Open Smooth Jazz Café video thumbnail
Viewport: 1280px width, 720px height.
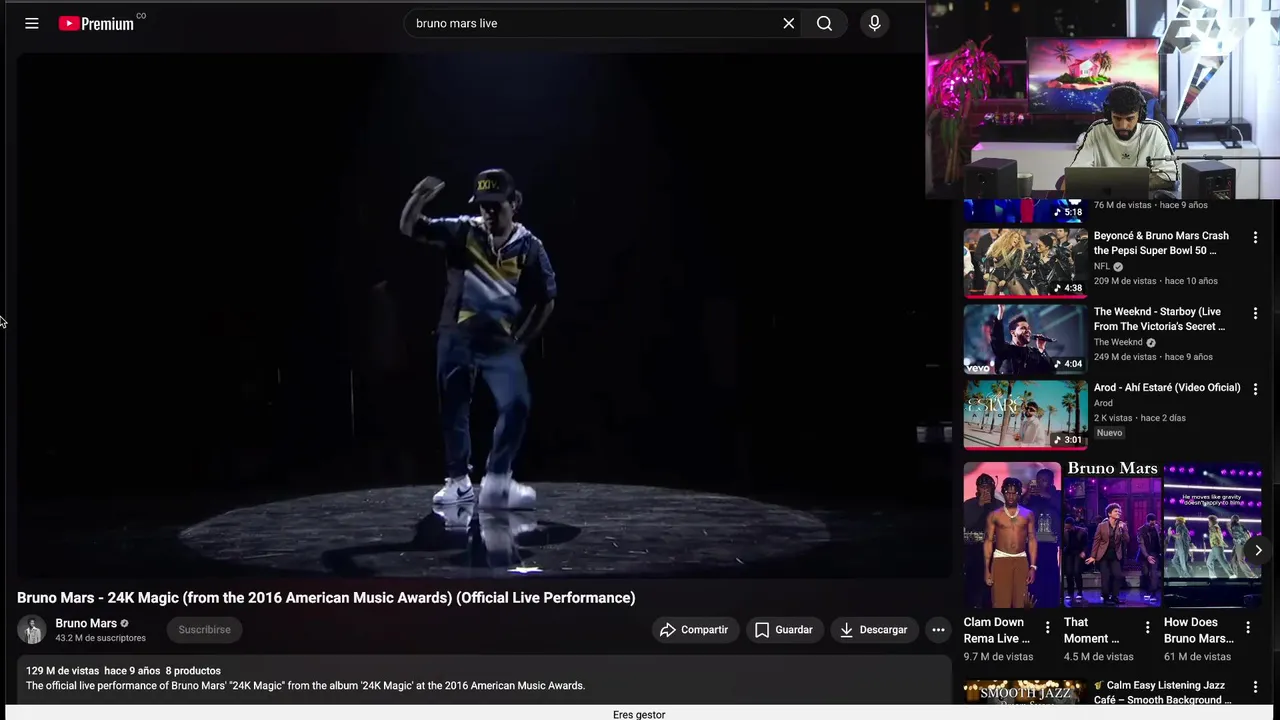pyautogui.click(x=1025, y=692)
